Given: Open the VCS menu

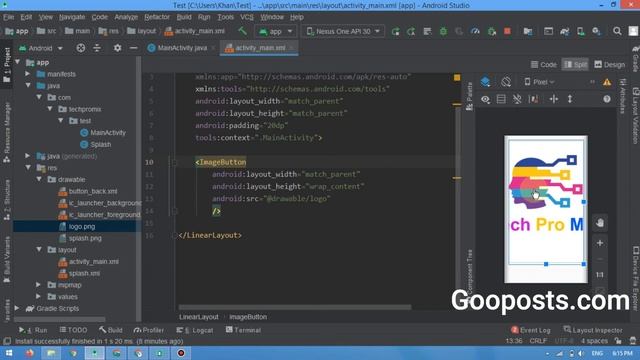Looking at the screenshot, I should click(247, 17).
